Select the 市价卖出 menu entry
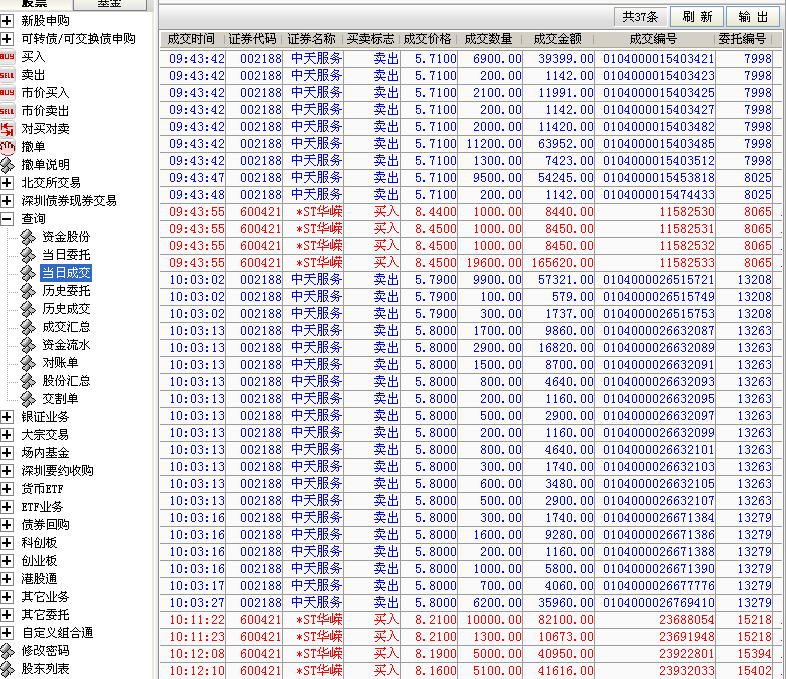The height and width of the screenshot is (679, 786). 45,111
